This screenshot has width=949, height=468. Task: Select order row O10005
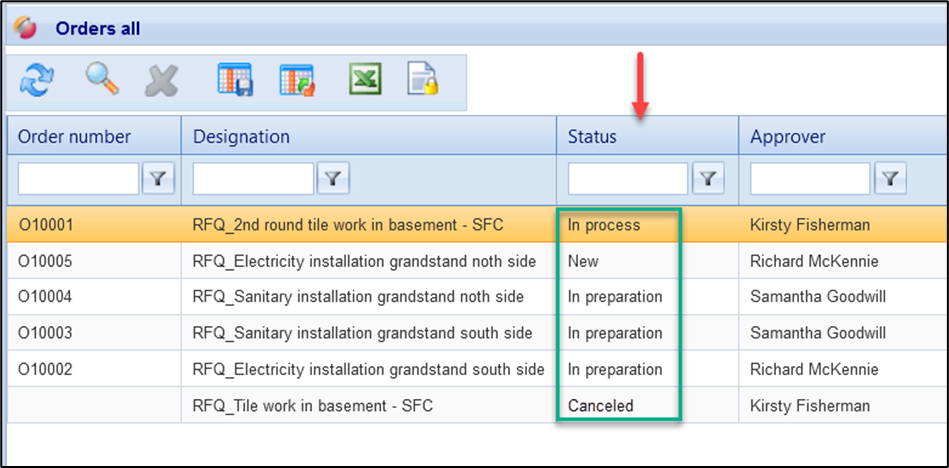tap(46, 261)
